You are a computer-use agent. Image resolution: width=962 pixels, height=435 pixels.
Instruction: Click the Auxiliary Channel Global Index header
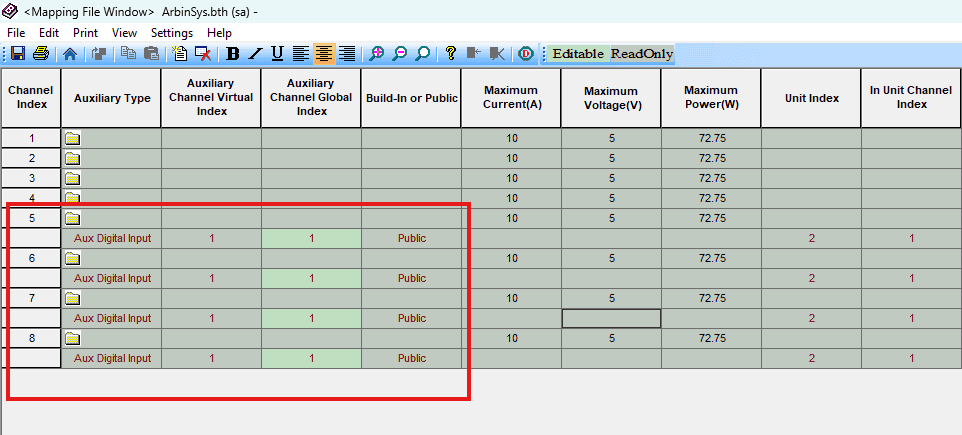[x=311, y=98]
